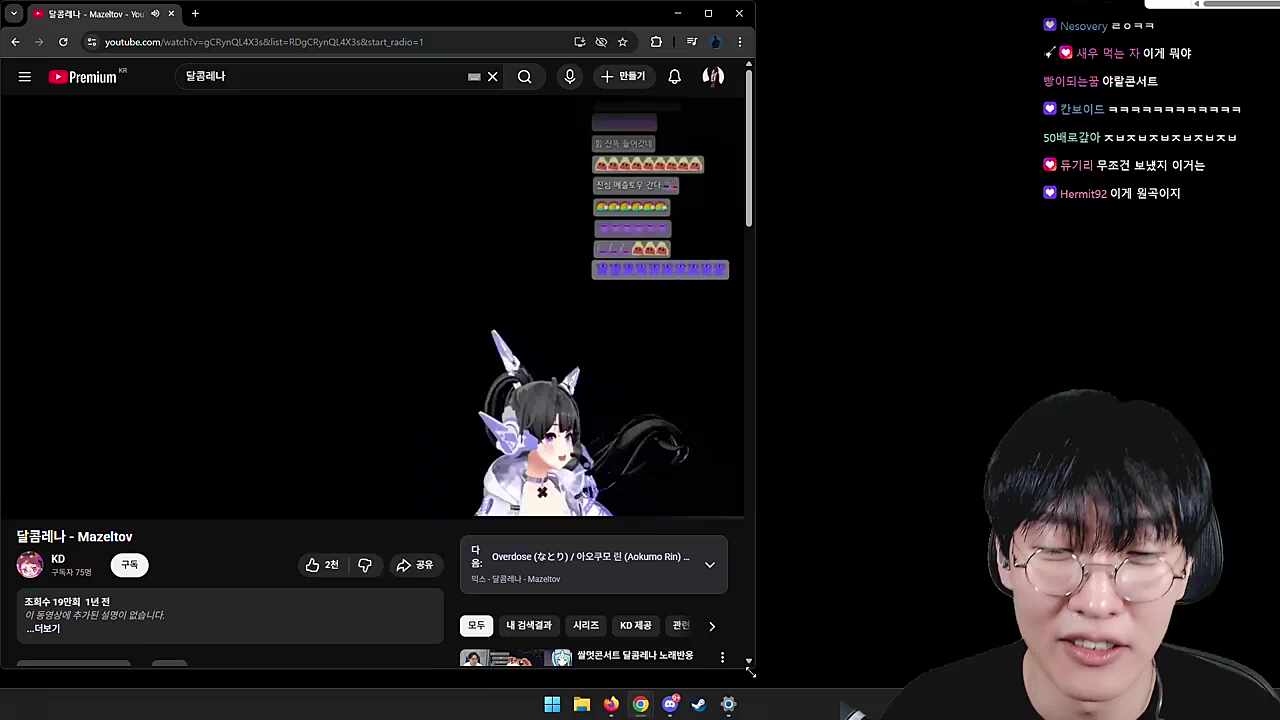Click the YouTube Premium logo
The width and height of the screenshot is (1280, 720).
pyautogui.click(x=85, y=77)
